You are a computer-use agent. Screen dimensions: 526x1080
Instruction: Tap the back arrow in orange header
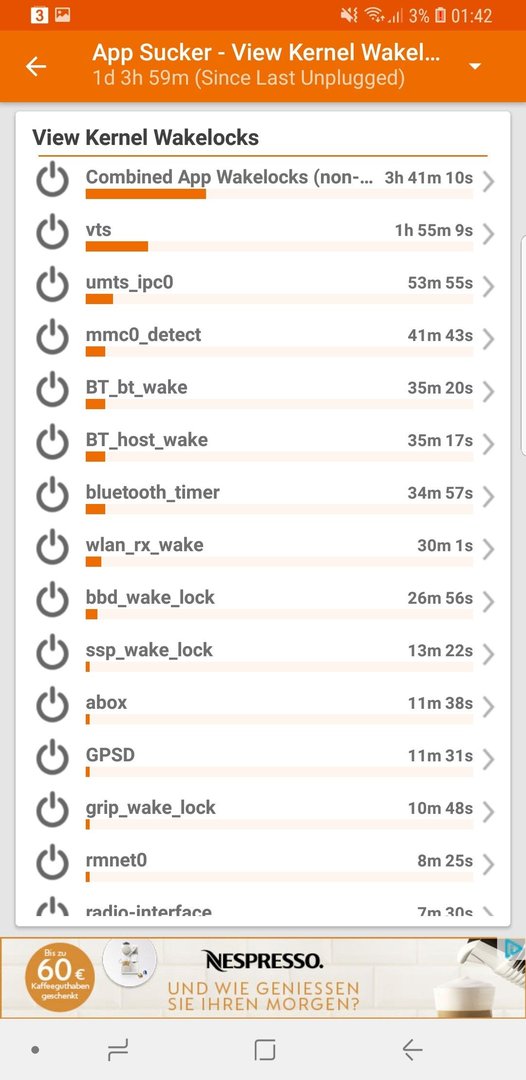click(x=36, y=66)
